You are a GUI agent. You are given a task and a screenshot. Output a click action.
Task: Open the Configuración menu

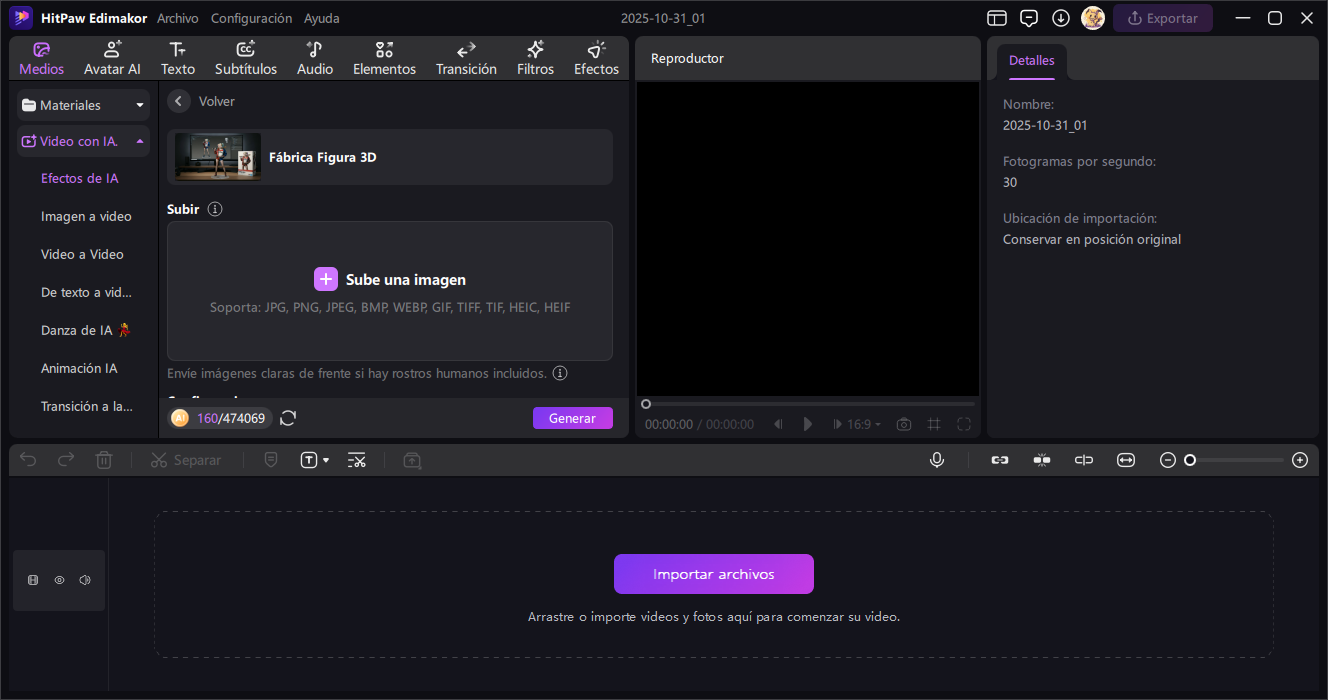coord(251,18)
